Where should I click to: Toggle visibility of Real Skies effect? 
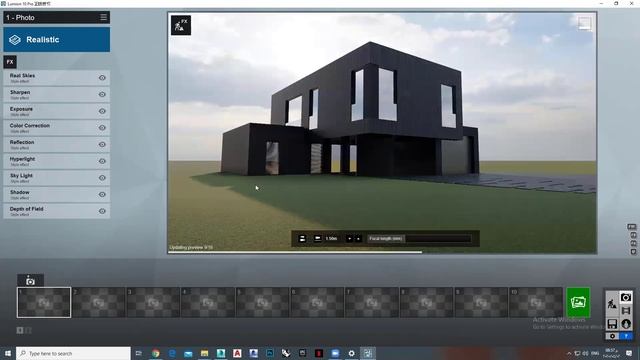click(102, 78)
